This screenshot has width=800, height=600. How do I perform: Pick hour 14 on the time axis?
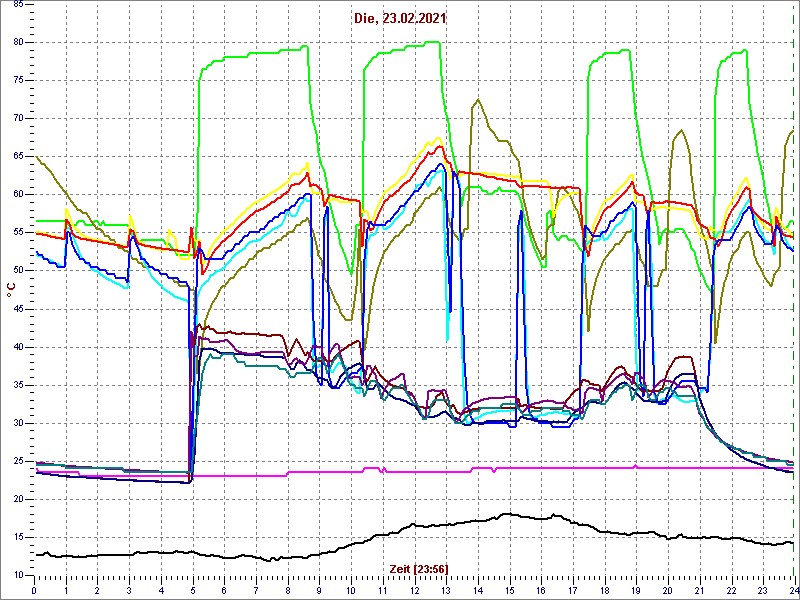pos(478,590)
